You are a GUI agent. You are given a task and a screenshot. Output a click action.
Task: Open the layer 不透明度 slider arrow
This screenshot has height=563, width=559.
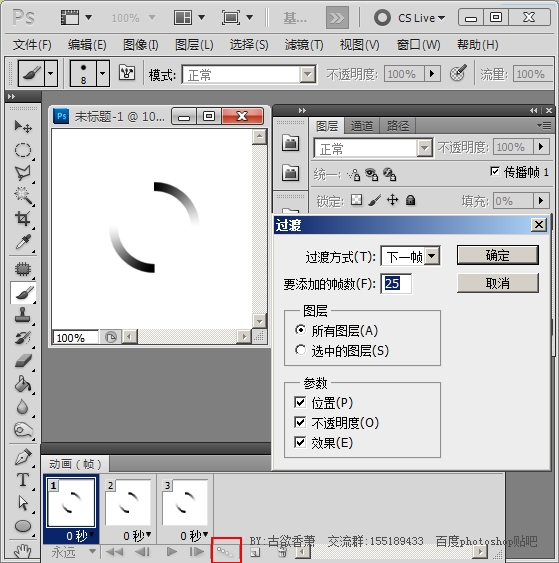point(541,146)
